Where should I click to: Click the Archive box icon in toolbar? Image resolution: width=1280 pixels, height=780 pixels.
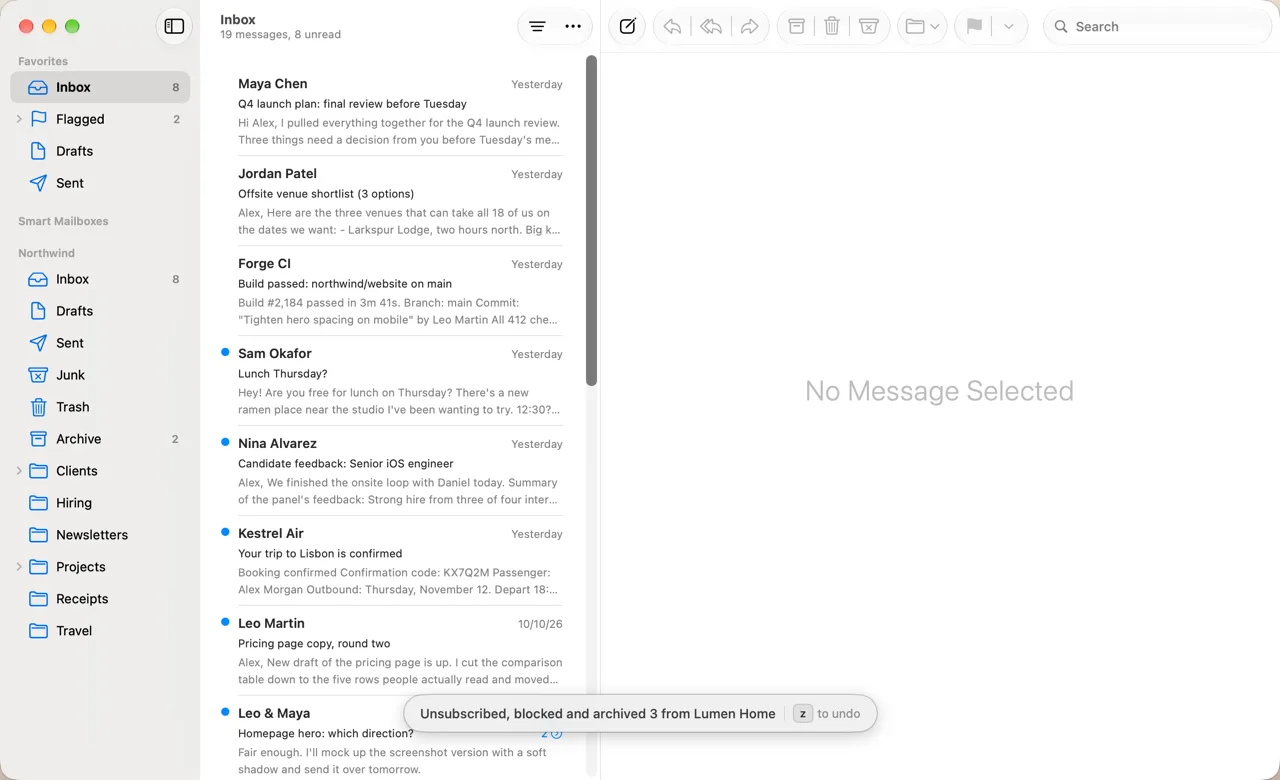(x=797, y=27)
